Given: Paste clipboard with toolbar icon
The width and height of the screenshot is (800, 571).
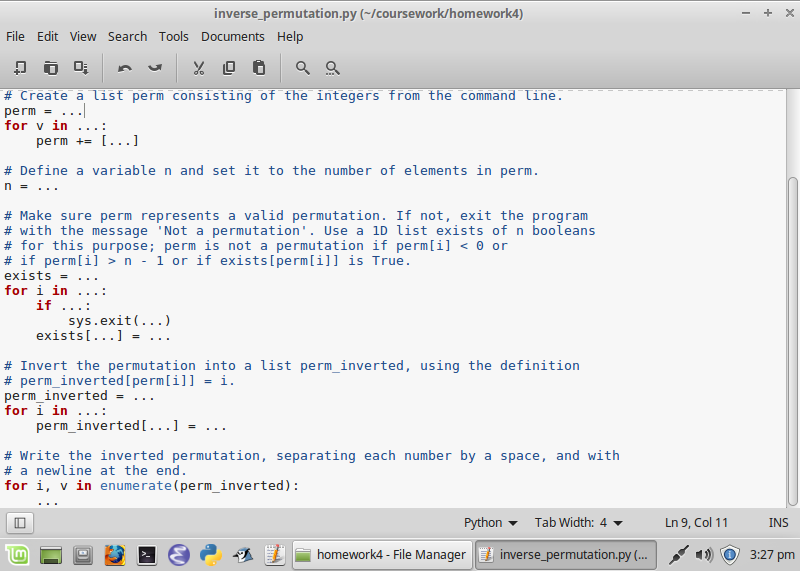Looking at the screenshot, I should pos(259,68).
